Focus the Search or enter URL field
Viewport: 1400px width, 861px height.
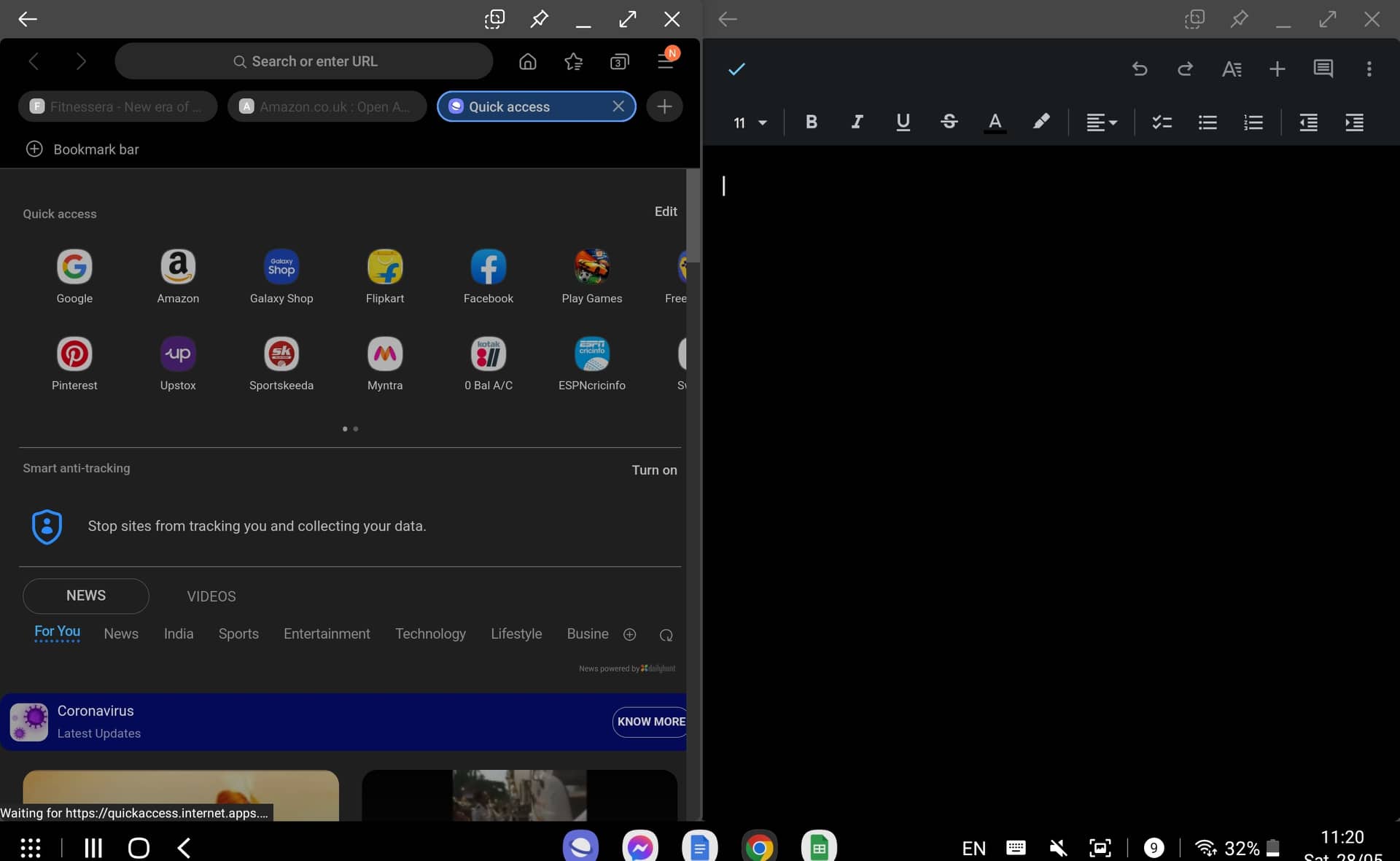point(304,61)
